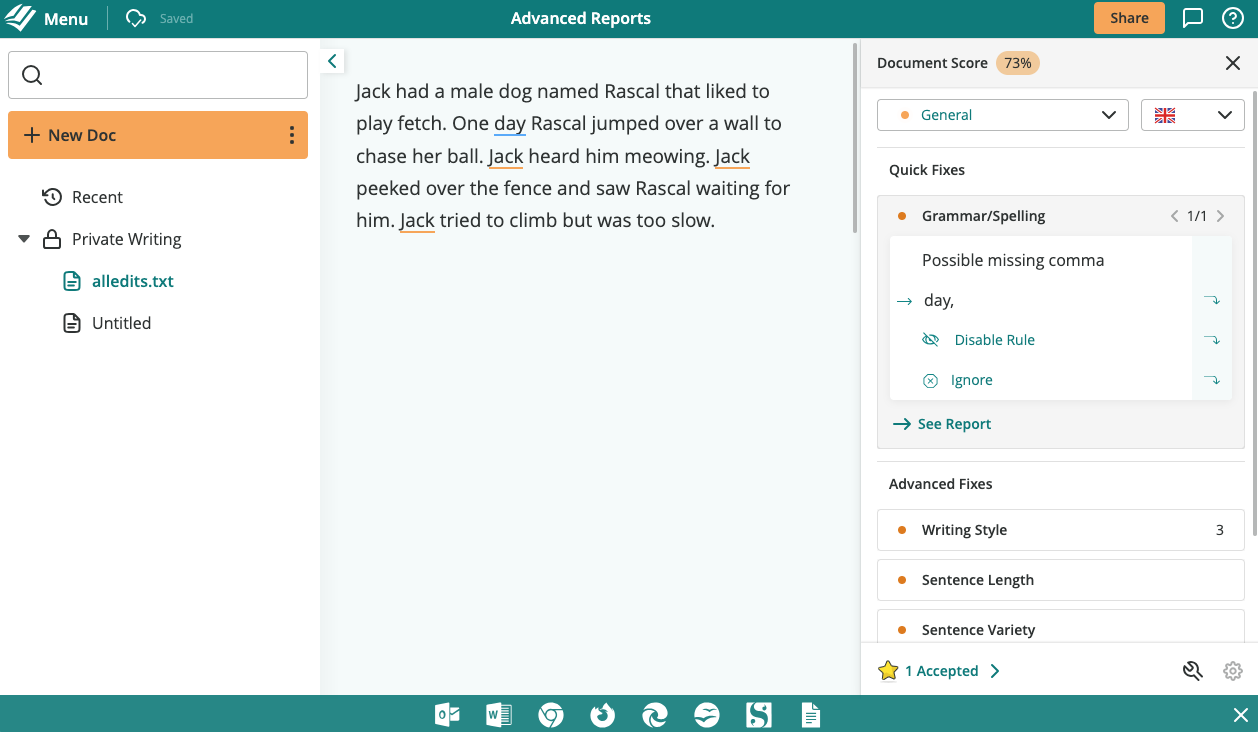Open the Chrome extension icon
The image size is (1258, 732).
(x=551, y=715)
